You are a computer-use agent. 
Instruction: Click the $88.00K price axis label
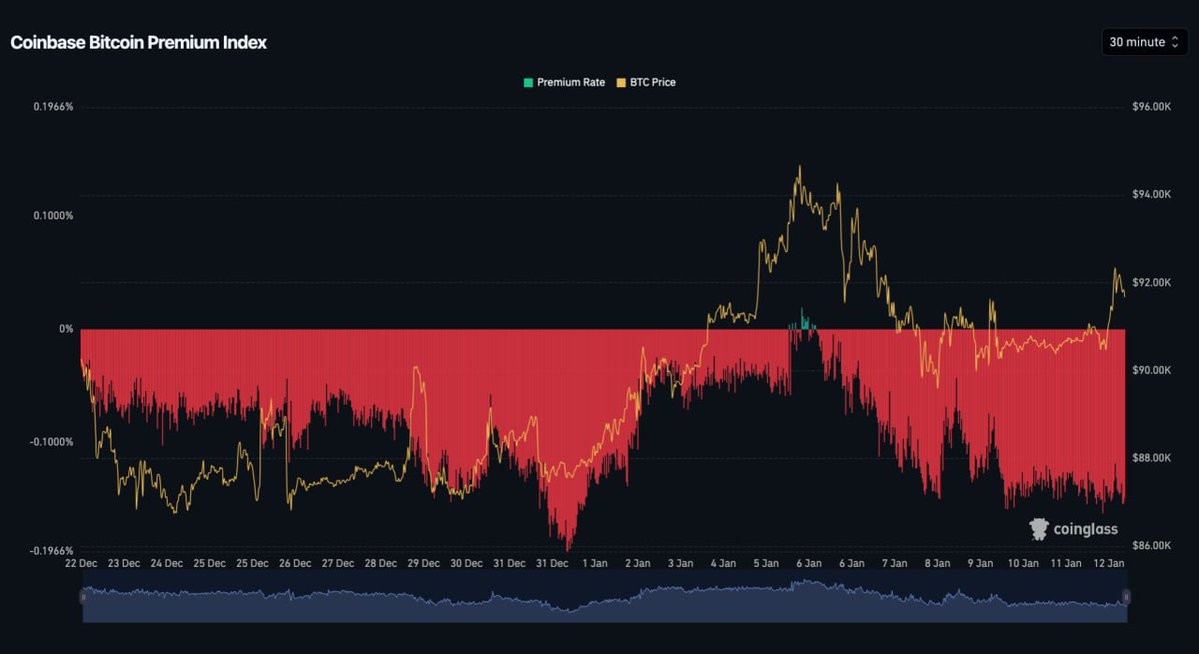pos(1152,458)
